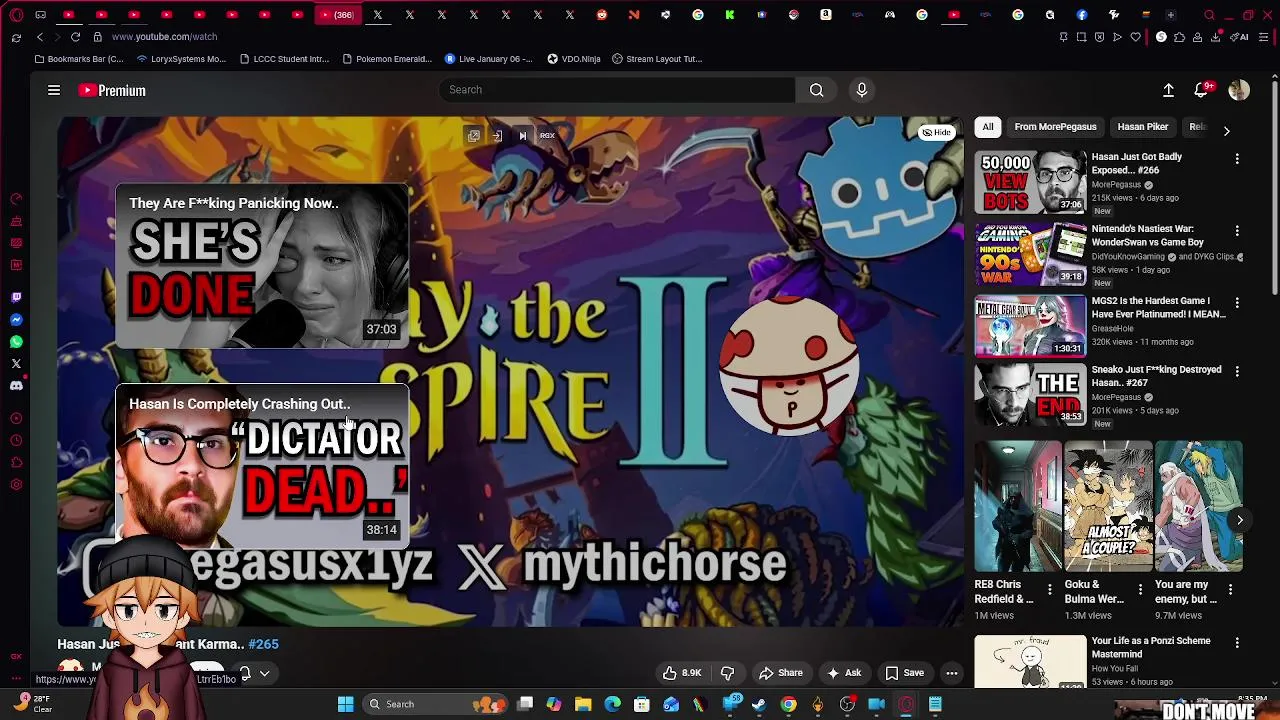Screen dimensions: 1280x720
Task: Open the RE8 Chris Redfield short
Action: click(1018, 506)
